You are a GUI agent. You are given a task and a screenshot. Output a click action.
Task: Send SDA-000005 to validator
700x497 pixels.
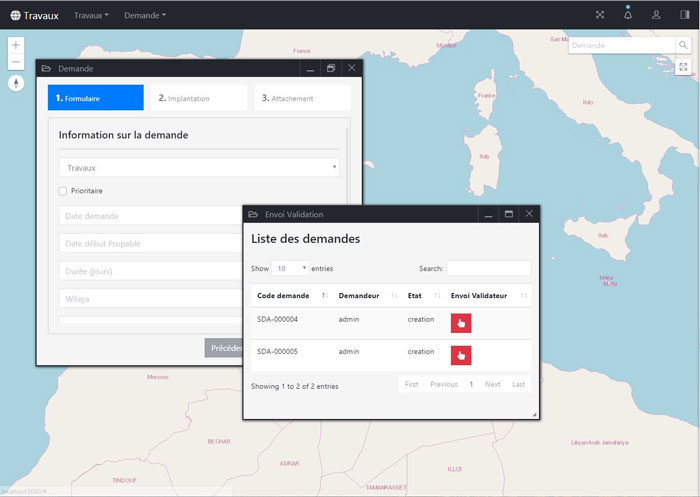tap(461, 355)
